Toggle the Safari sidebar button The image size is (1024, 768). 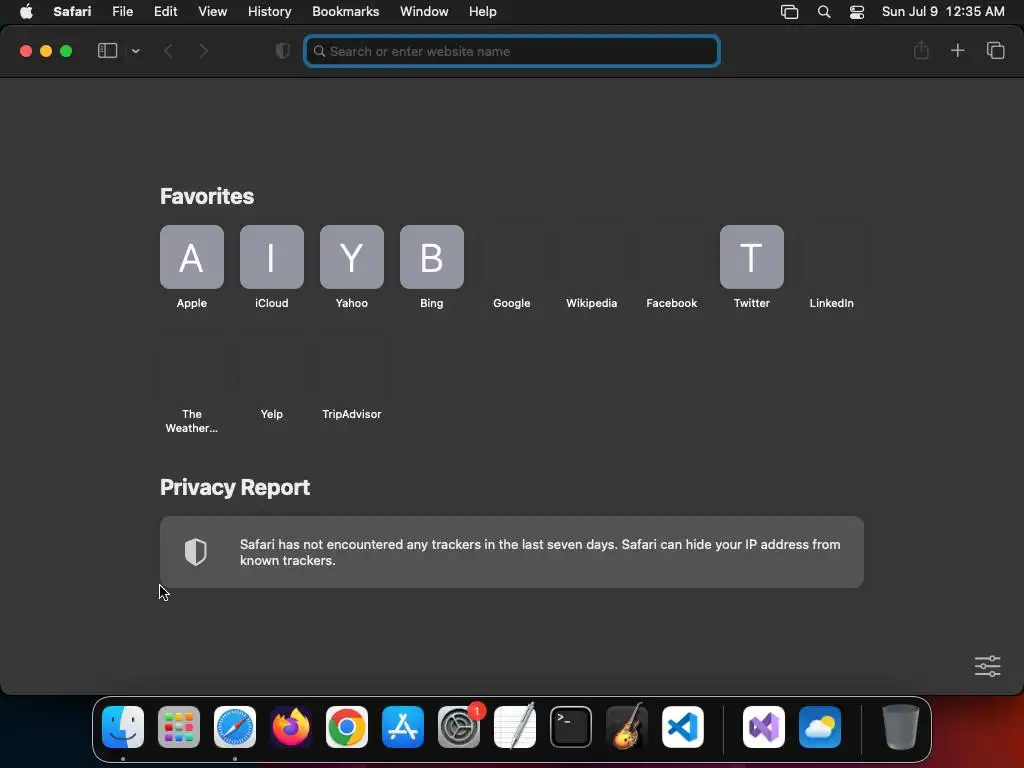(107, 51)
